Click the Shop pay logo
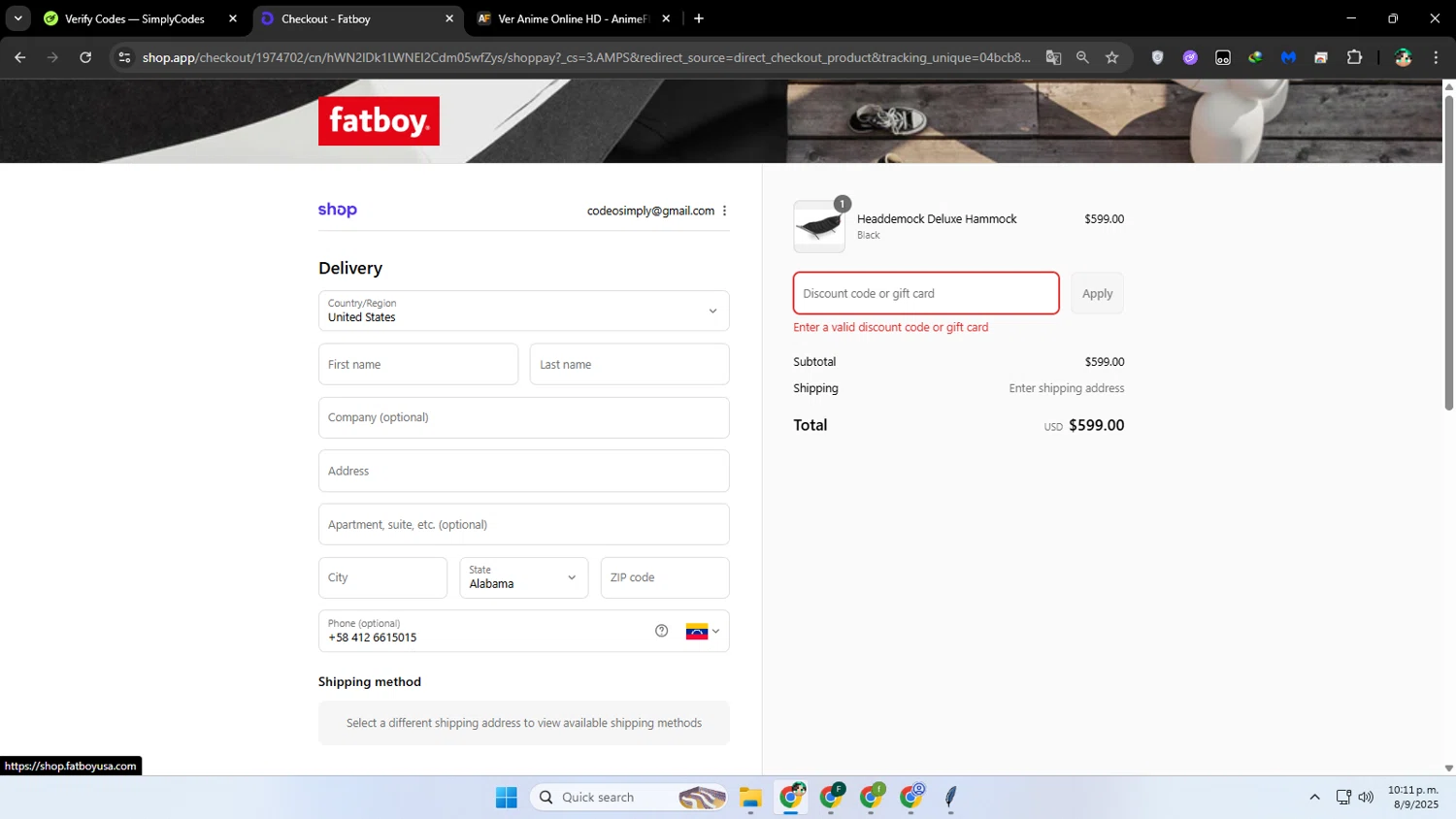This screenshot has height=819, width=1456. click(338, 210)
